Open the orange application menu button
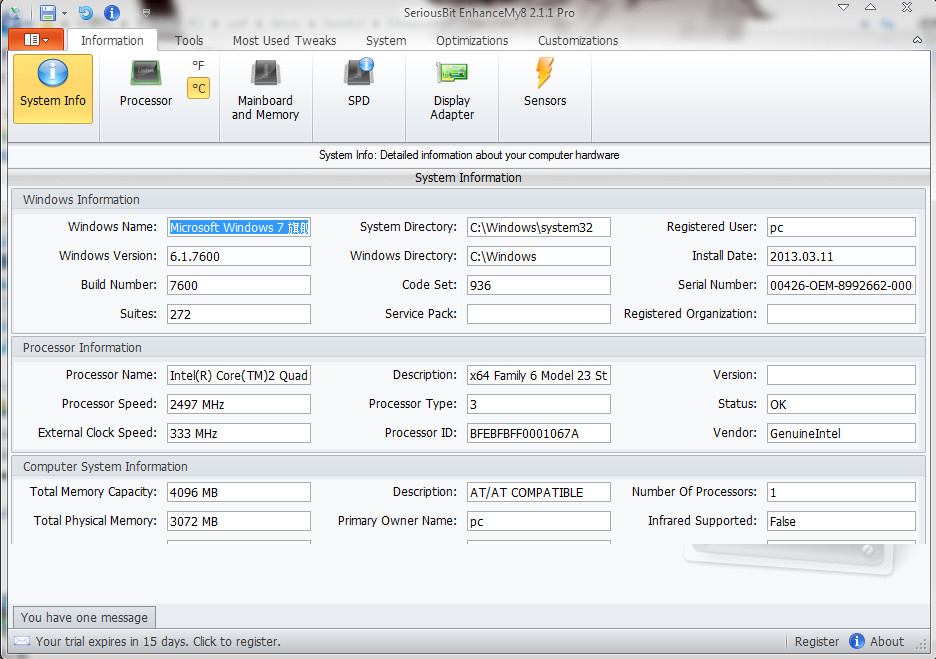The image size is (936, 659). click(36, 39)
